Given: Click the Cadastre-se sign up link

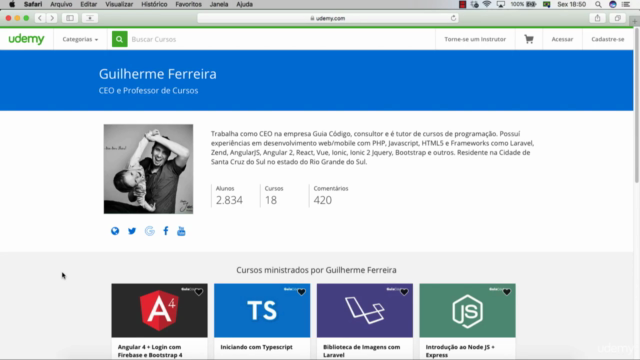Looking at the screenshot, I should (x=608, y=39).
